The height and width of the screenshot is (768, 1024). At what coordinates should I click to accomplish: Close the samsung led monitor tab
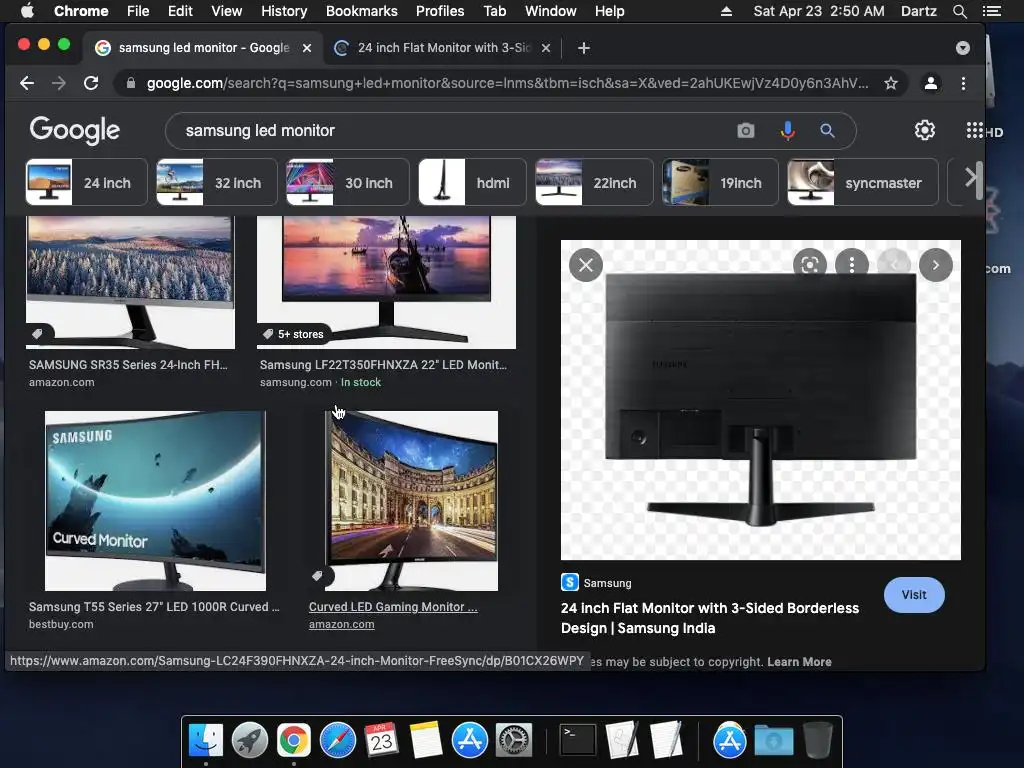[307, 48]
